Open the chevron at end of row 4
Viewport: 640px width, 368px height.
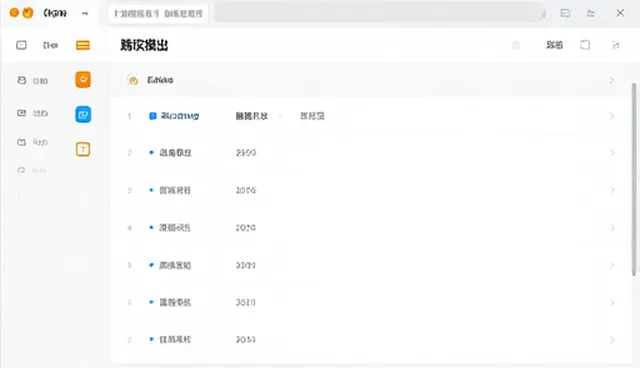(611, 228)
